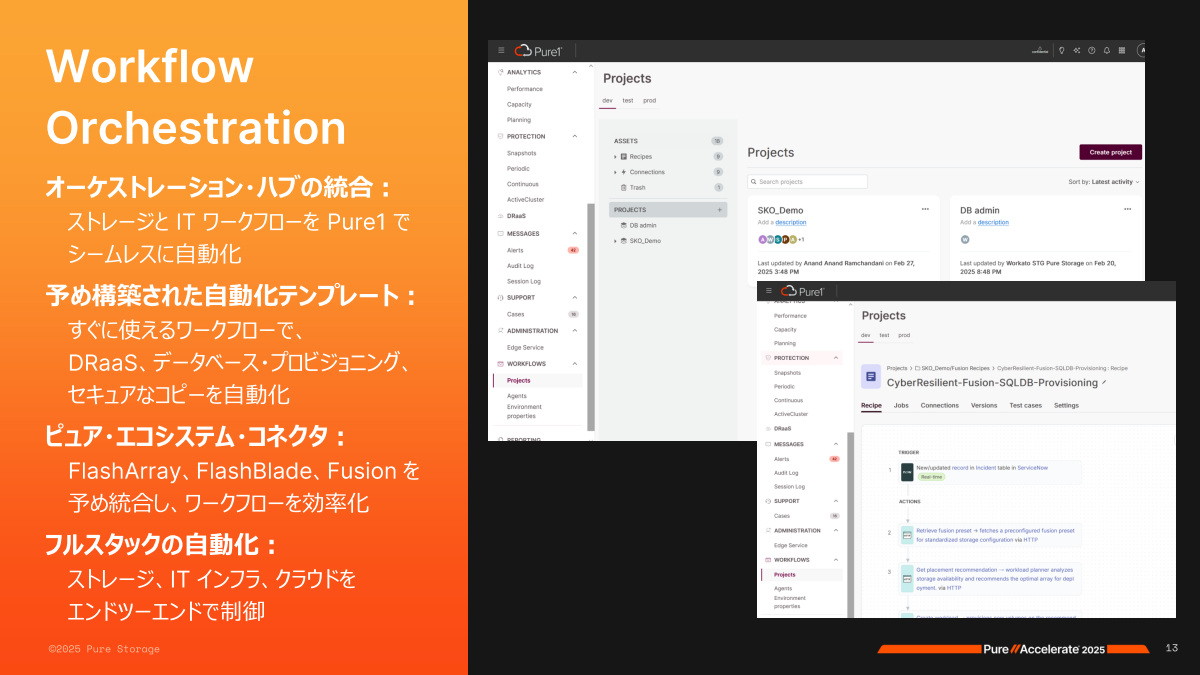The image size is (1200, 675).
Task: Collapse the PROTECTION section in the sidebar
Action: 575,136
